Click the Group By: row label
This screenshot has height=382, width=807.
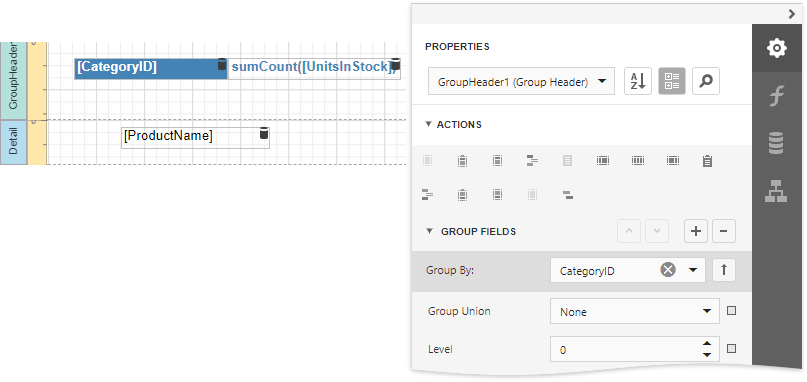tap(449, 270)
